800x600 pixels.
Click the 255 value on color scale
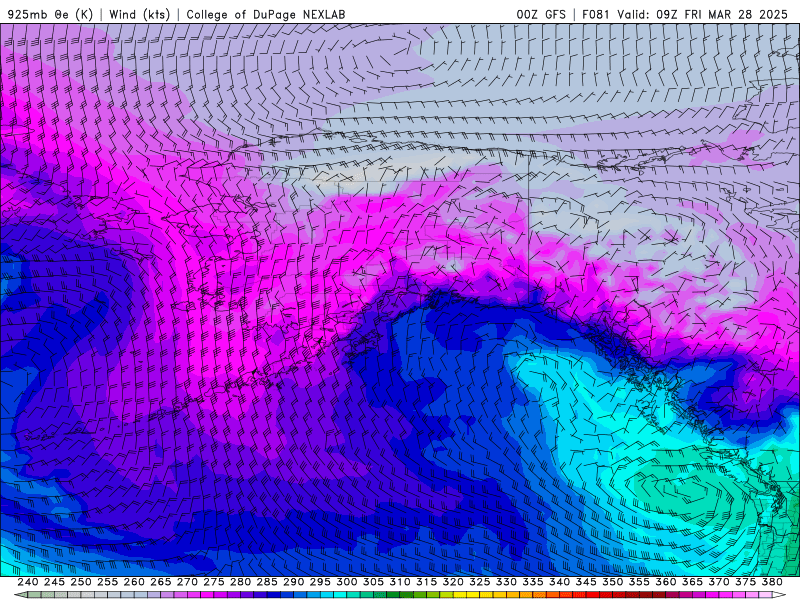[107, 582]
